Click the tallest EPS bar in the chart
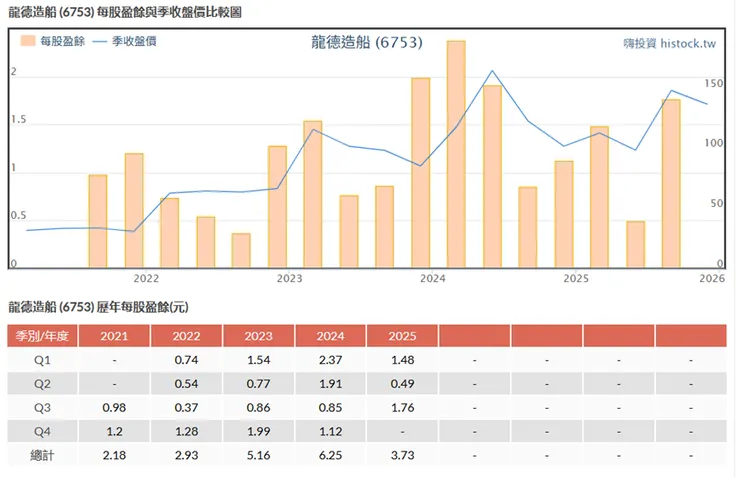The image size is (740, 477). [456, 154]
